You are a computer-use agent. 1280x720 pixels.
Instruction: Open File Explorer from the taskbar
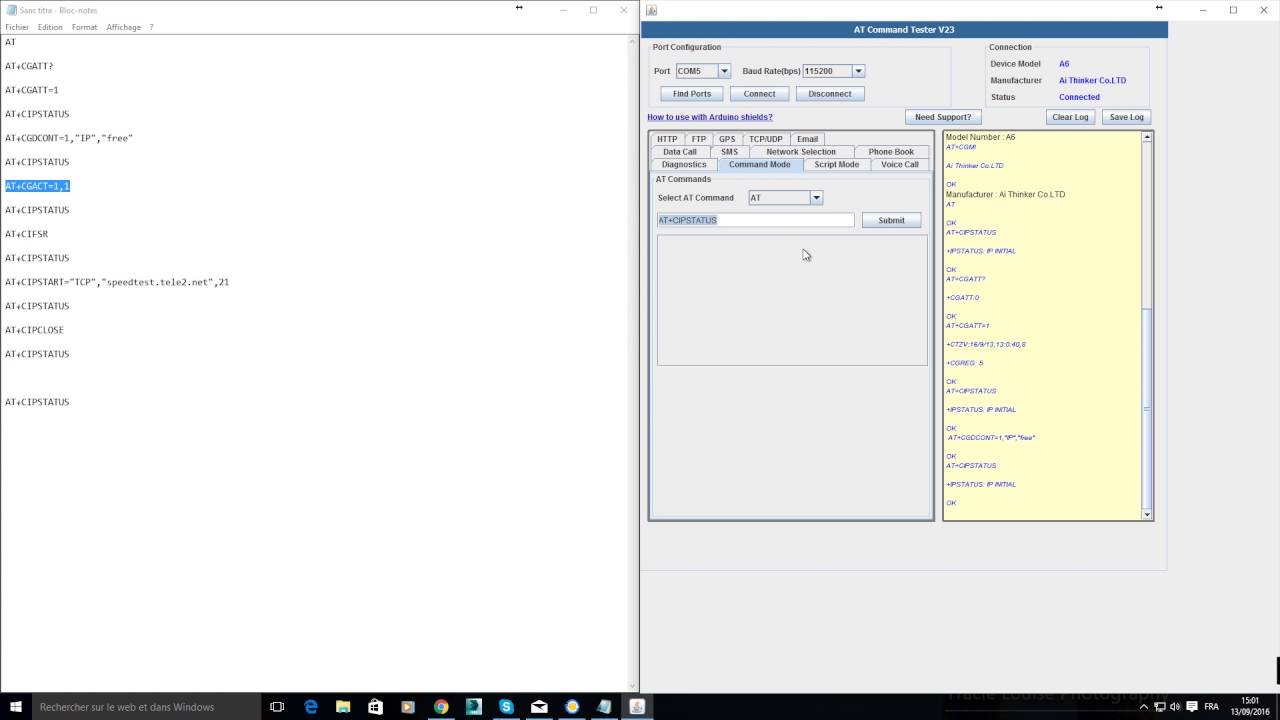[x=343, y=707]
